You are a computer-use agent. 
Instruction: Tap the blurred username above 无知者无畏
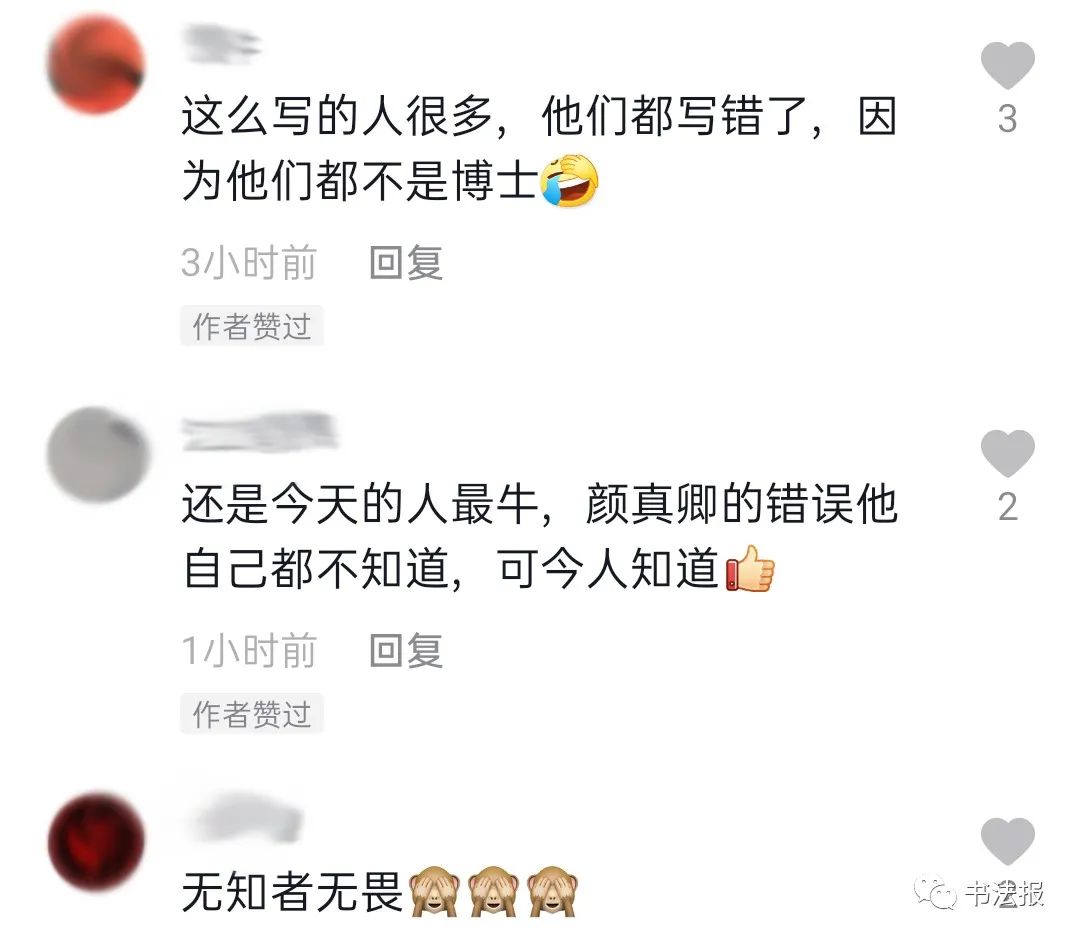point(248,819)
